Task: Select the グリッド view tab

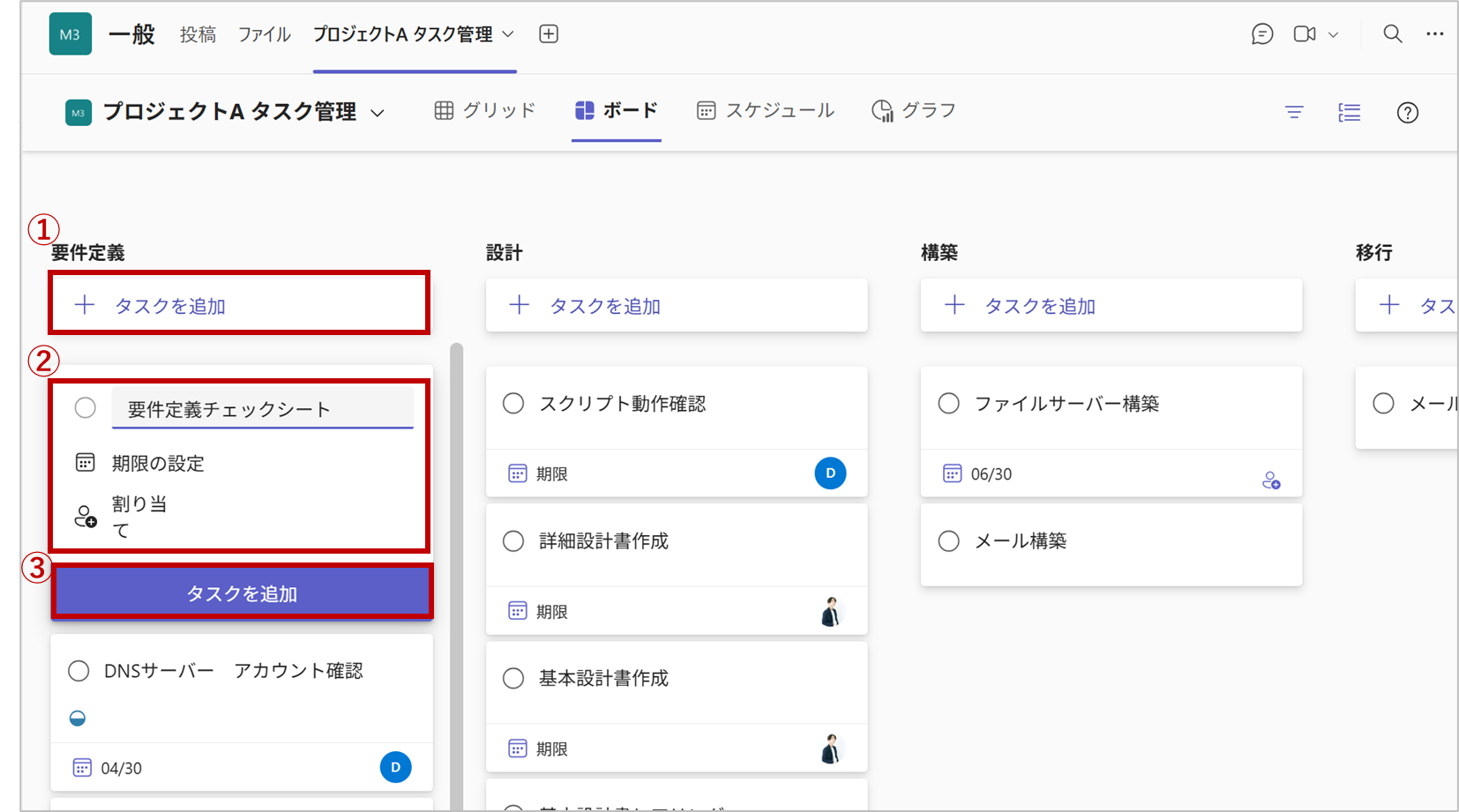Action: (484, 110)
